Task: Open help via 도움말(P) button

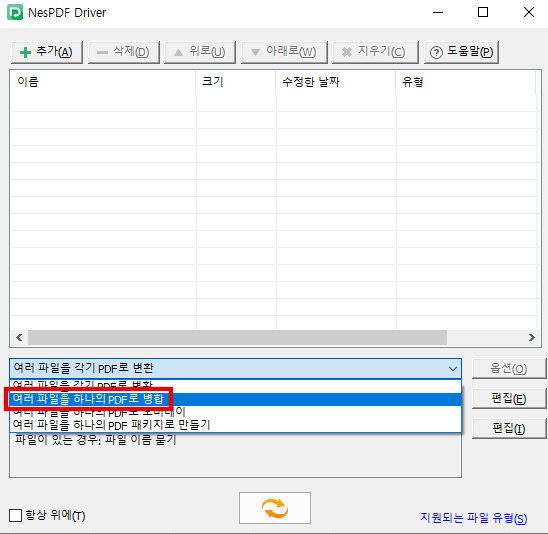Action: coord(461,52)
